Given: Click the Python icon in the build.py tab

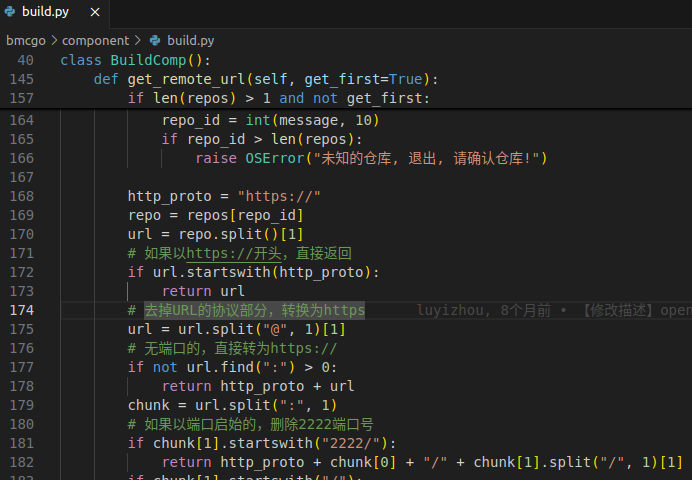Looking at the screenshot, I should coord(10,13).
